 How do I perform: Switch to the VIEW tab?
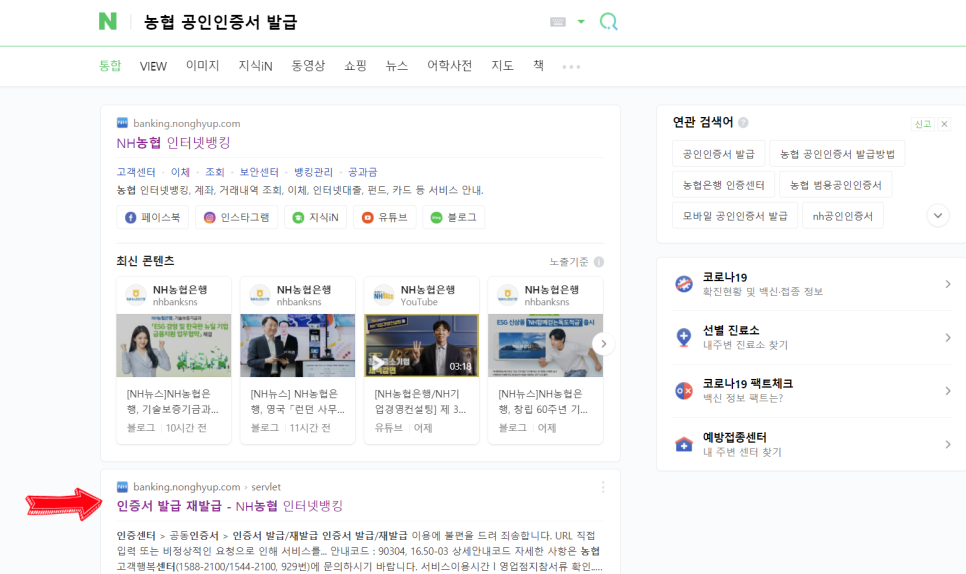point(153,66)
